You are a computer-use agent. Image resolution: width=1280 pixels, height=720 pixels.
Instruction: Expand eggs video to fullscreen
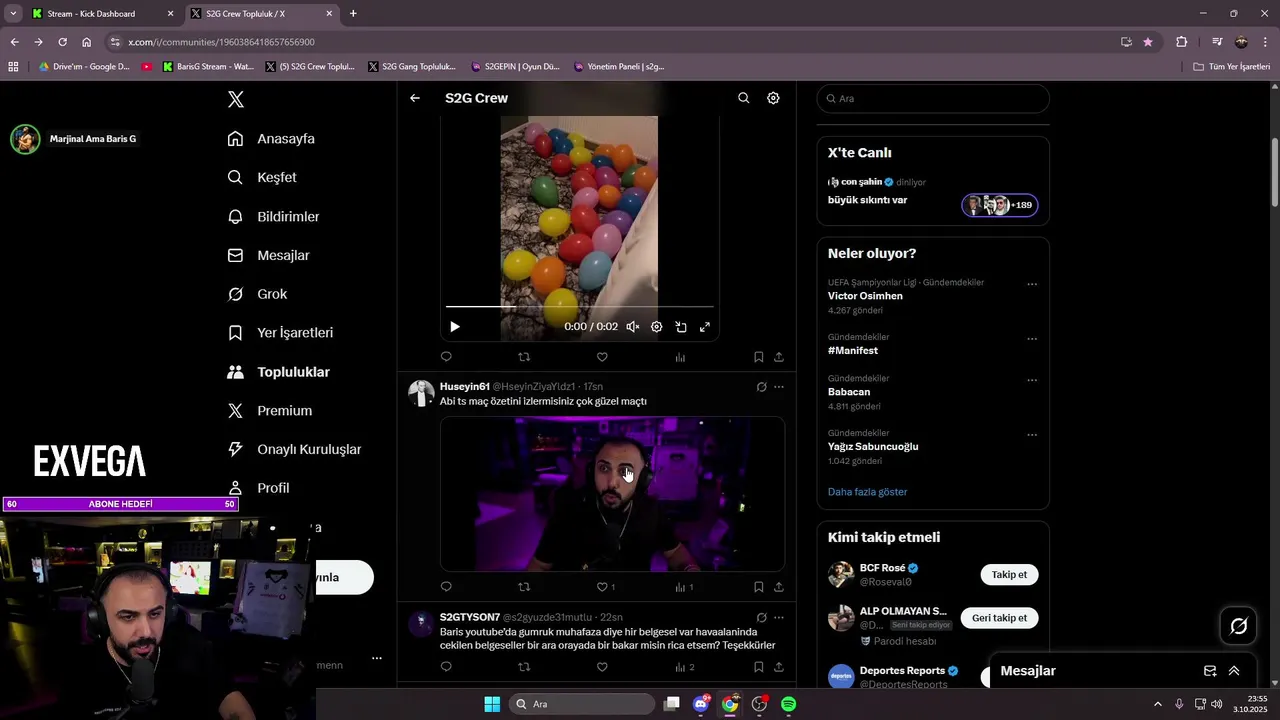click(x=705, y=327)
